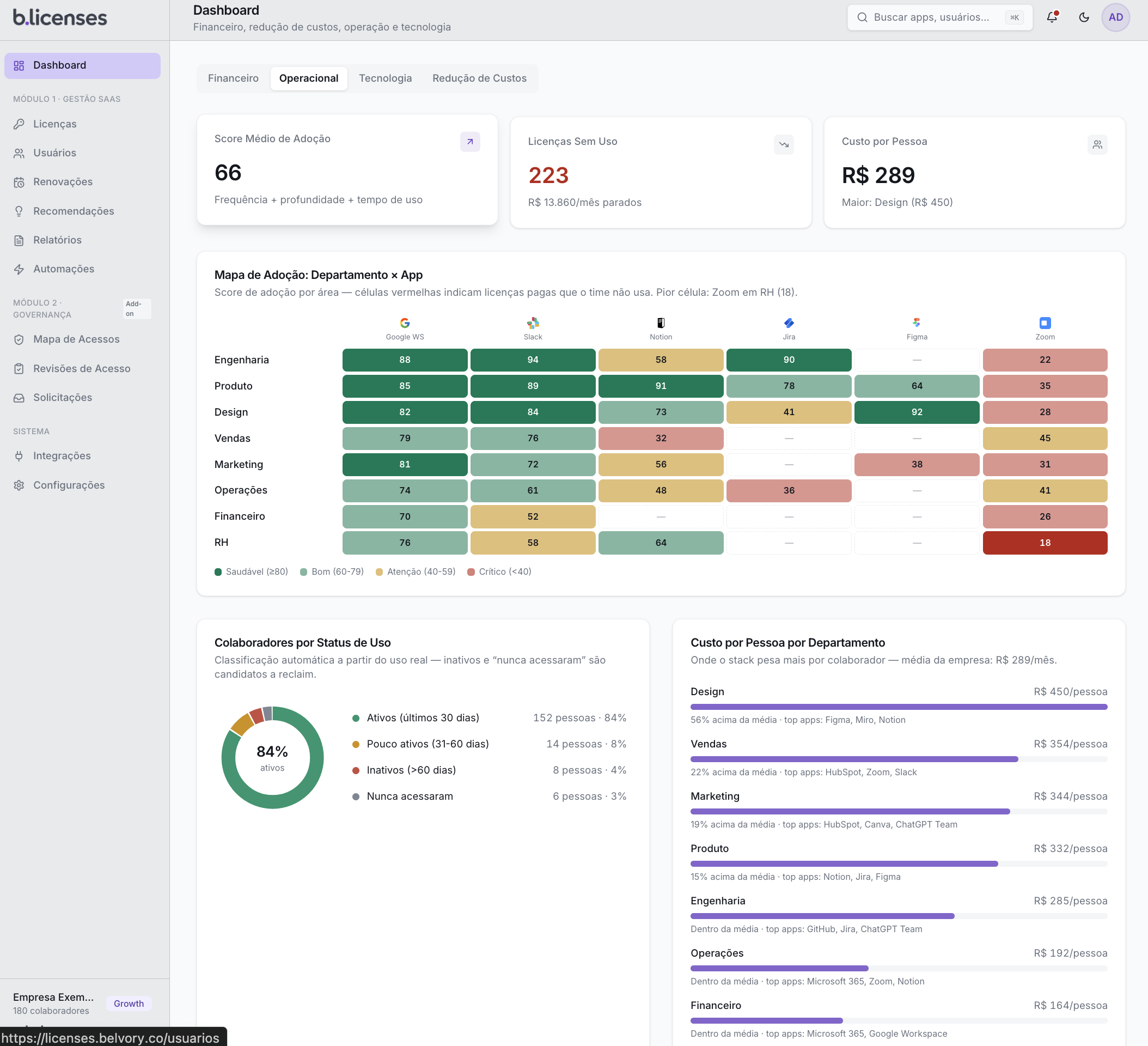Switch to the Tecnologia tab

tap(385, 78)
